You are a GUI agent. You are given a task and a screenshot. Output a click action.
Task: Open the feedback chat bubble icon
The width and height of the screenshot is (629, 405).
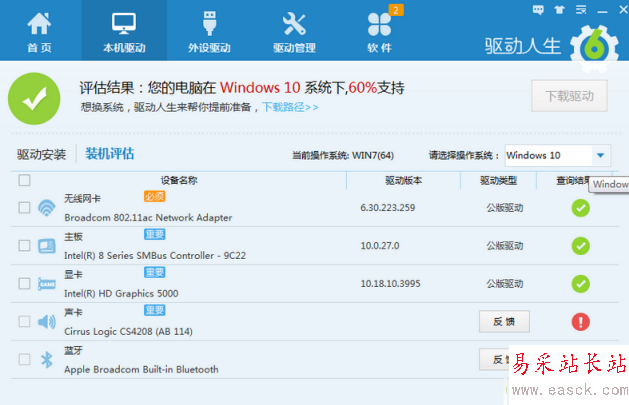(x=538, y=10)
